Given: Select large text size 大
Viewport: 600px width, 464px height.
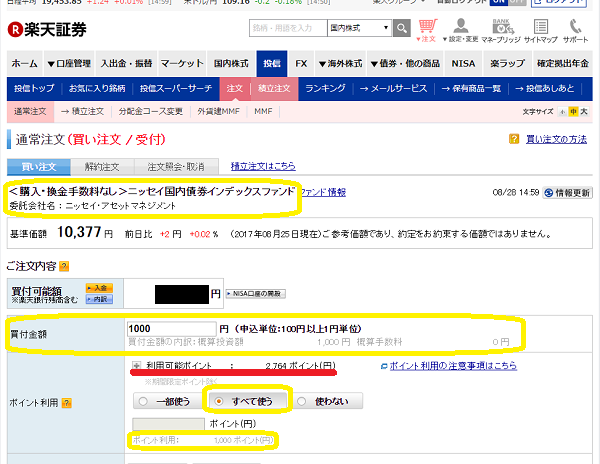Looking at the screenshot, I should click(584, 112).
